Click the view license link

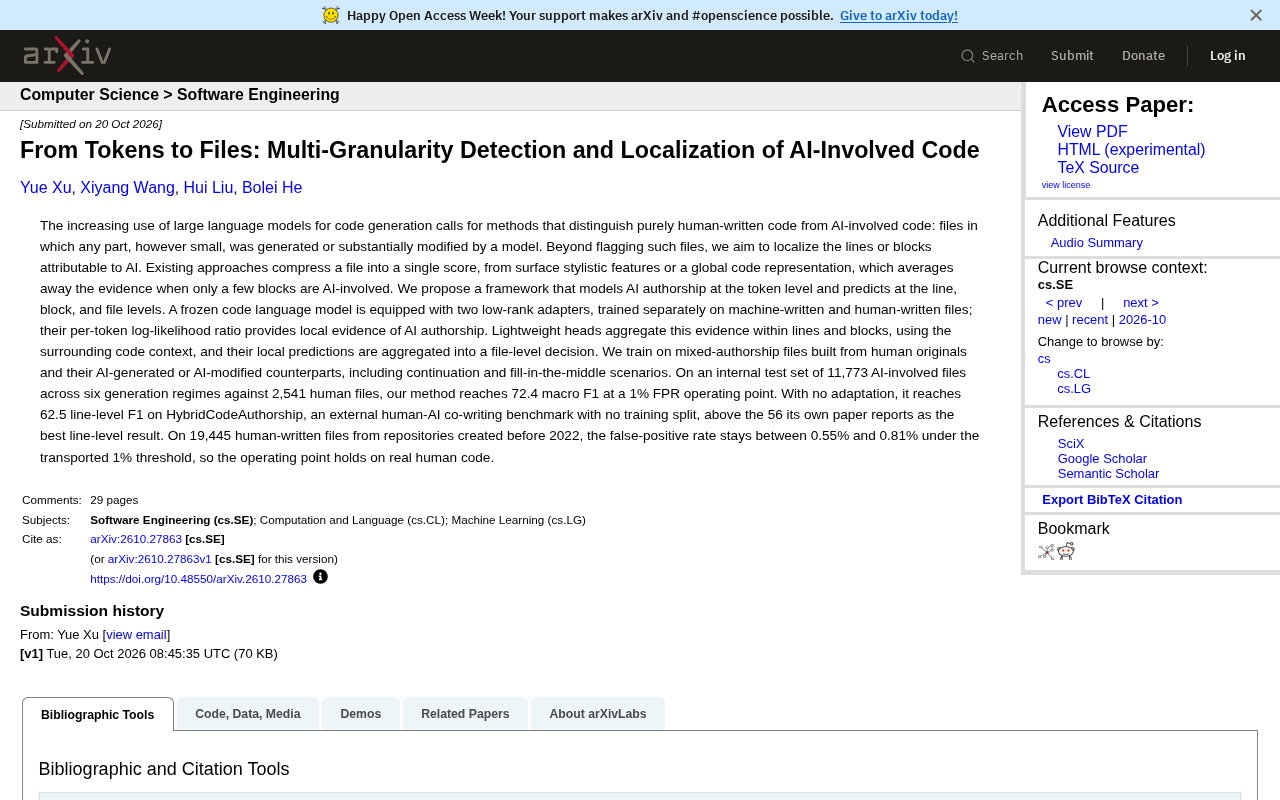[x=1066, y=185]
